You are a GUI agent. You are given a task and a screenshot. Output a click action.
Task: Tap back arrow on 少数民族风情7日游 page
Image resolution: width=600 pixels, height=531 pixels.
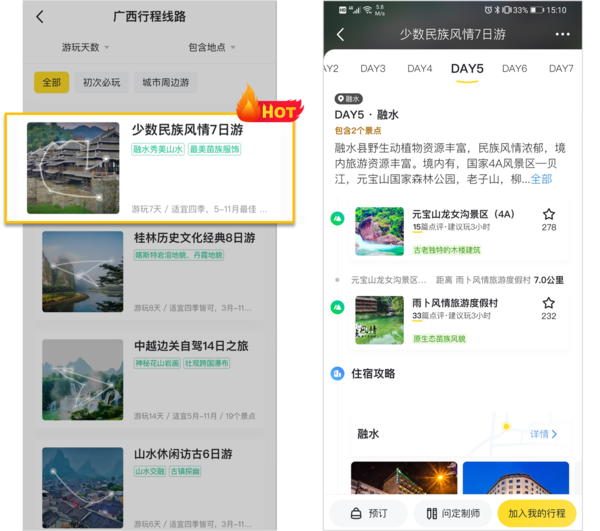[340, 35]
